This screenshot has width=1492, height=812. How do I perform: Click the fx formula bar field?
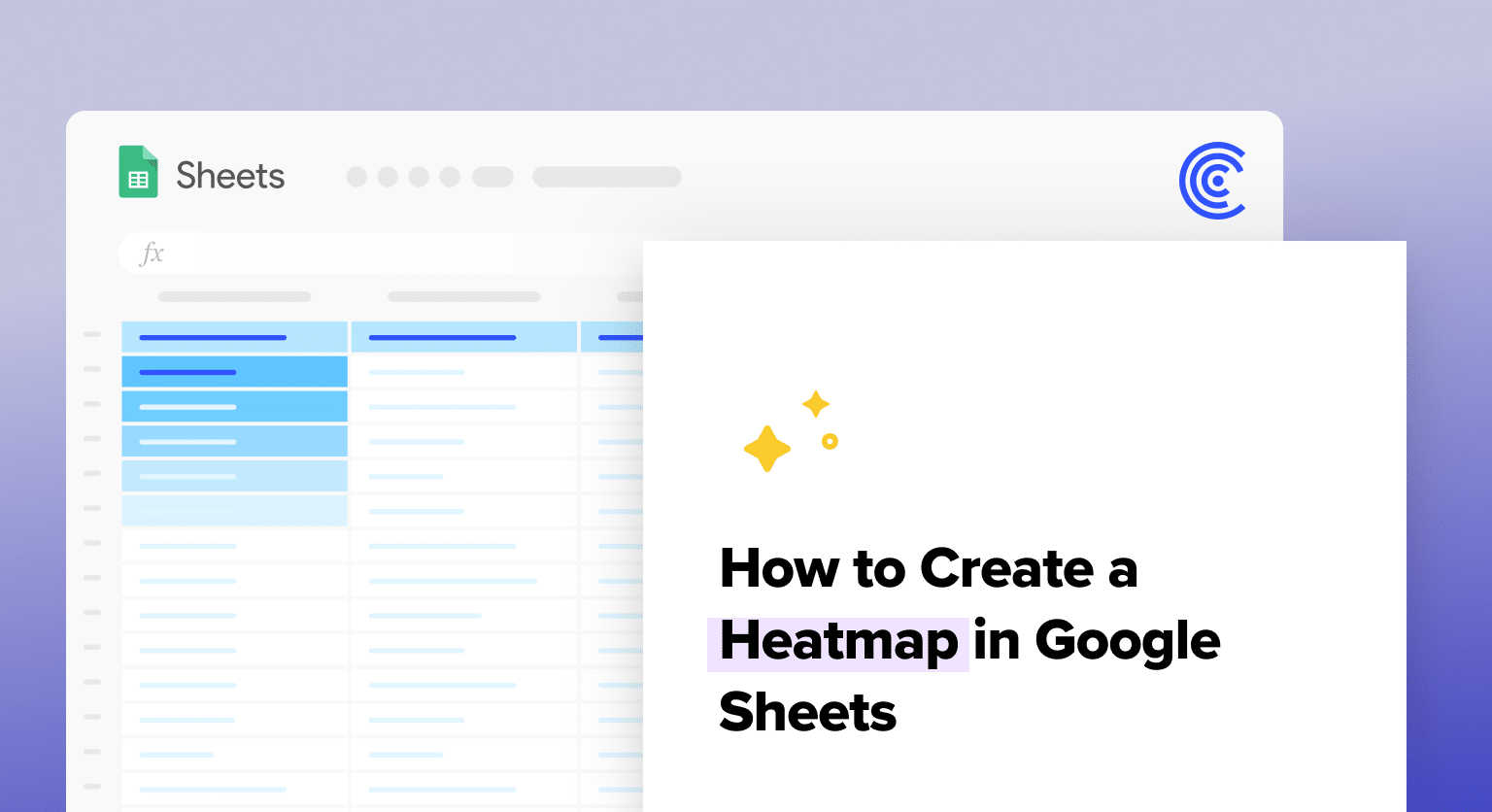click(381, 254)
